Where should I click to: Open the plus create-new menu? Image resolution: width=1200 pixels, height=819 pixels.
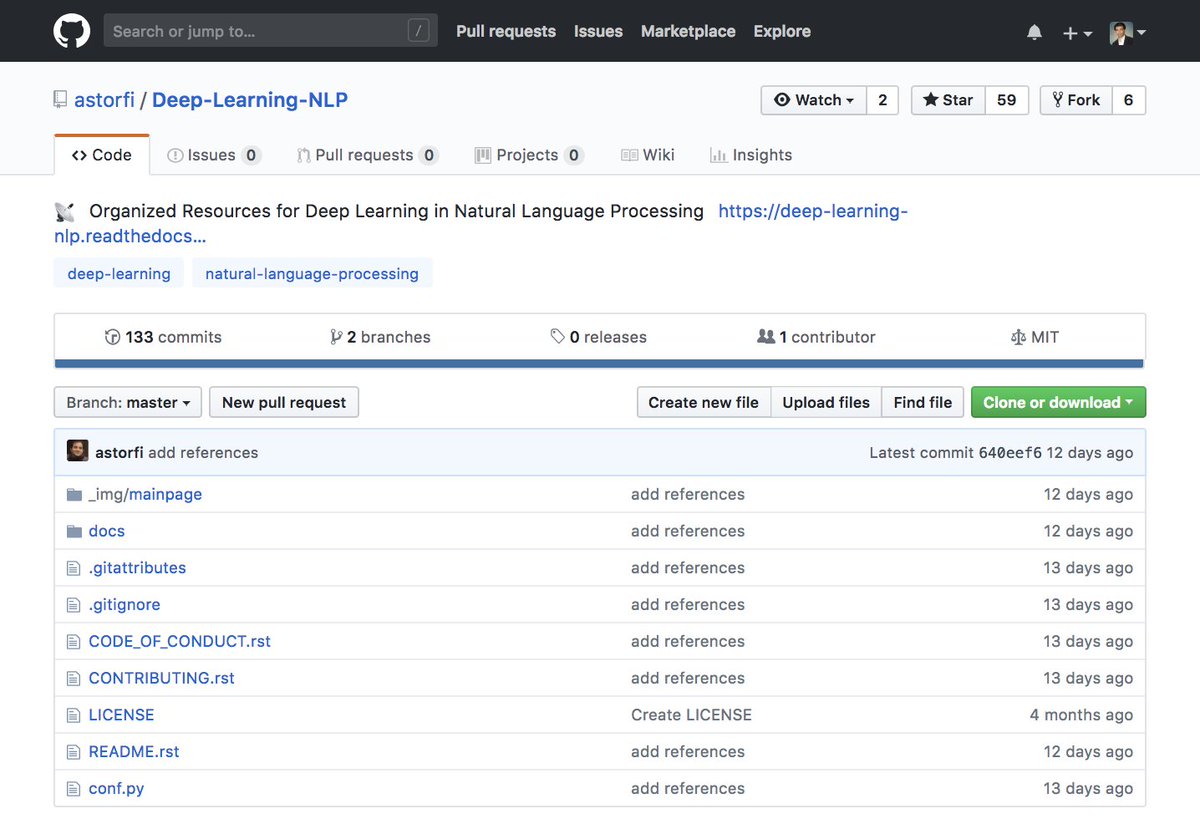click(x=1077, y=32)
